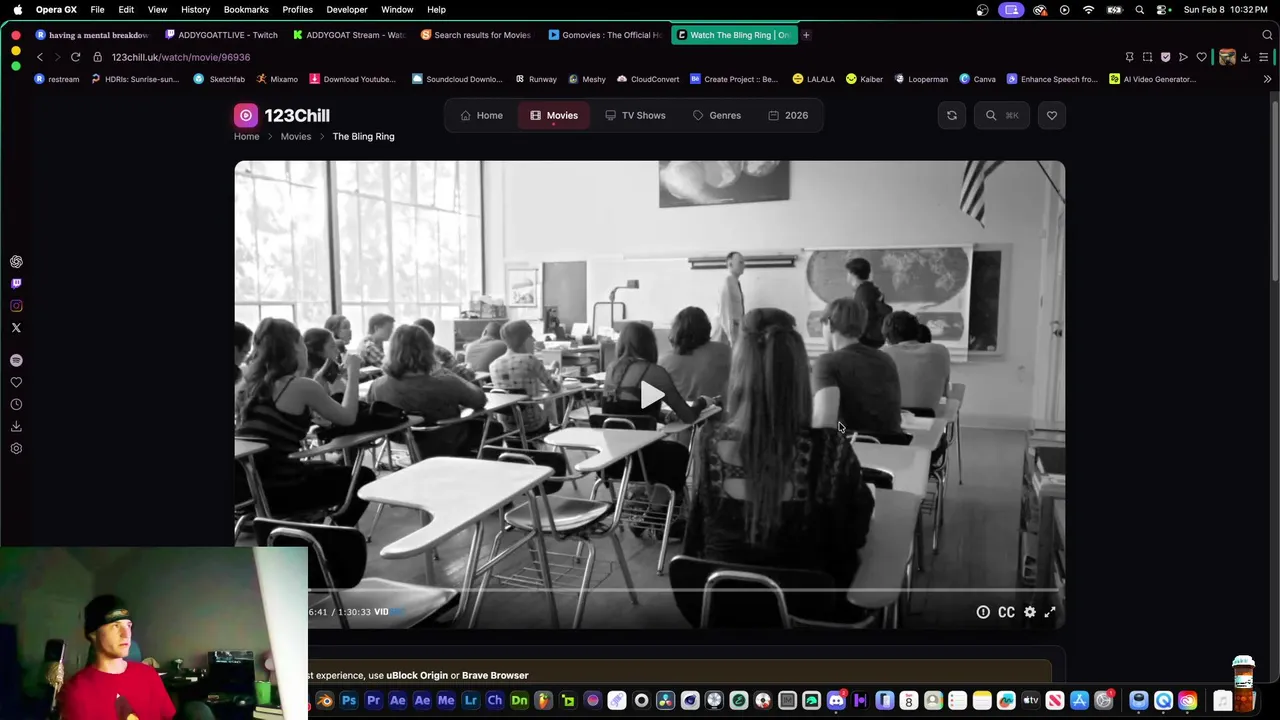Follow the Movies breadcrumb link
The image size is (1280, 720).
point(296,136)
